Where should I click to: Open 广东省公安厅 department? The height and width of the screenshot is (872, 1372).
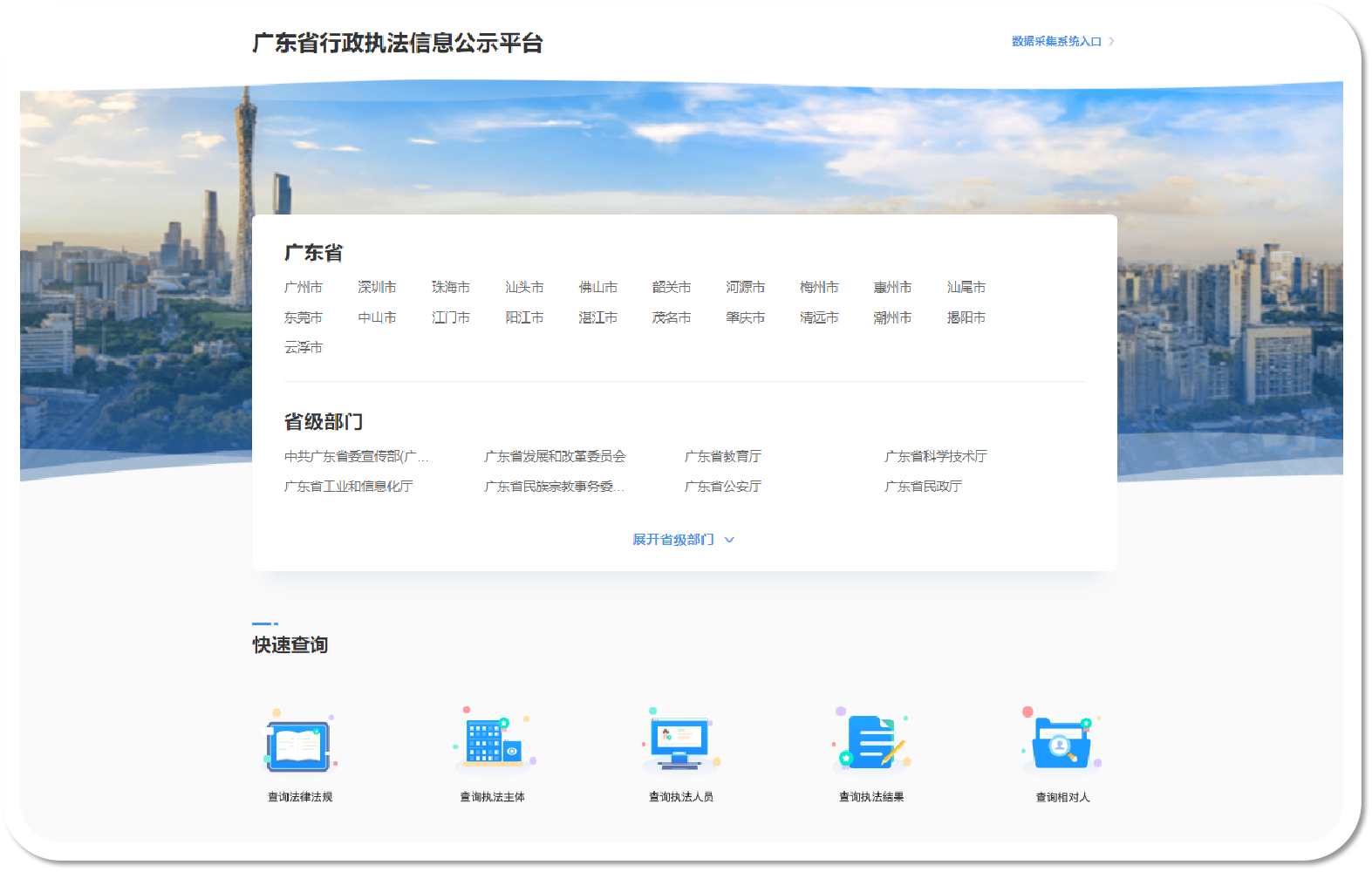pyautogui.click(x=722, y=487)
